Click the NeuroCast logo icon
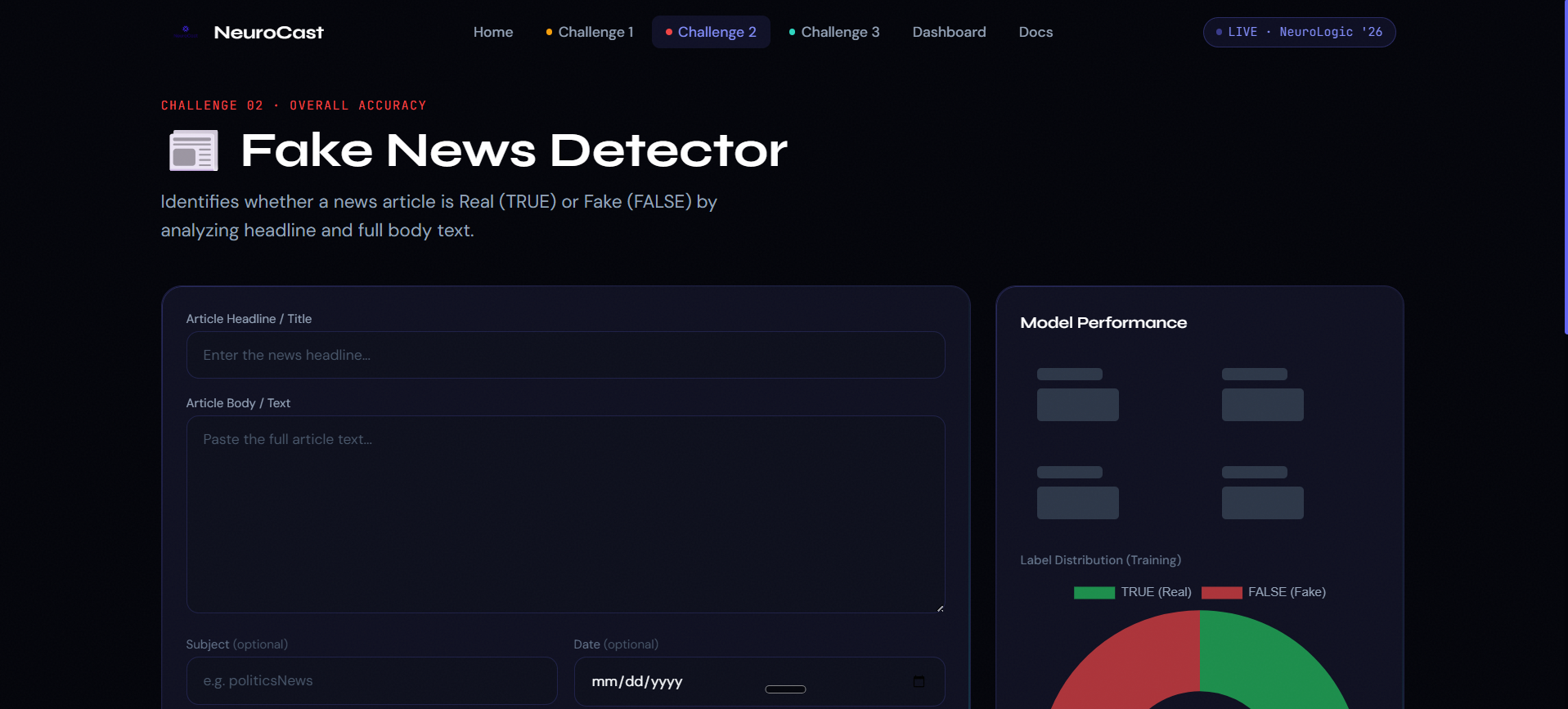Viewport: 1568px width, 709px height. tap(186, 32)
